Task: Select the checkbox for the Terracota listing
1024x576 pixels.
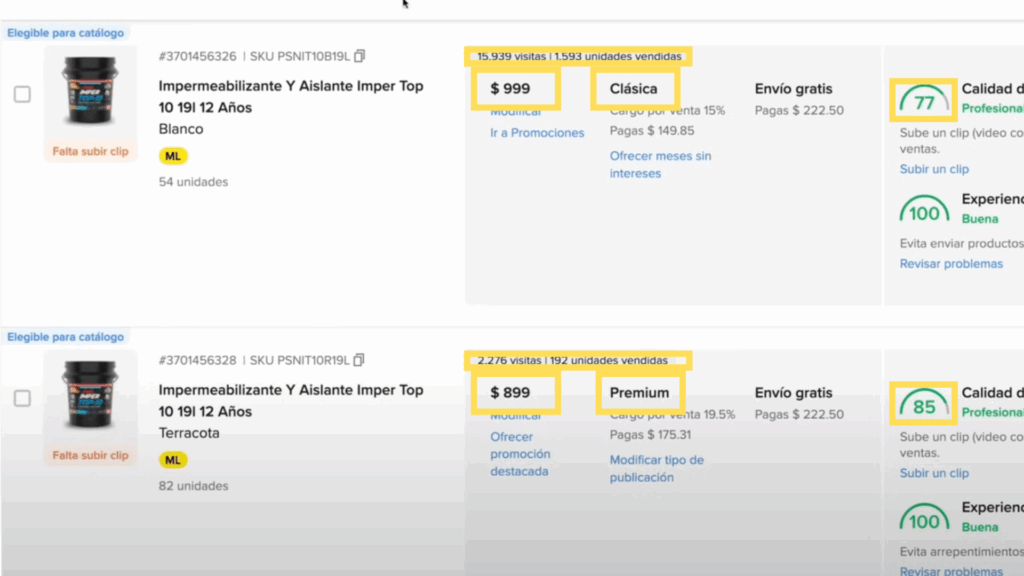Action: pos(22,398)
